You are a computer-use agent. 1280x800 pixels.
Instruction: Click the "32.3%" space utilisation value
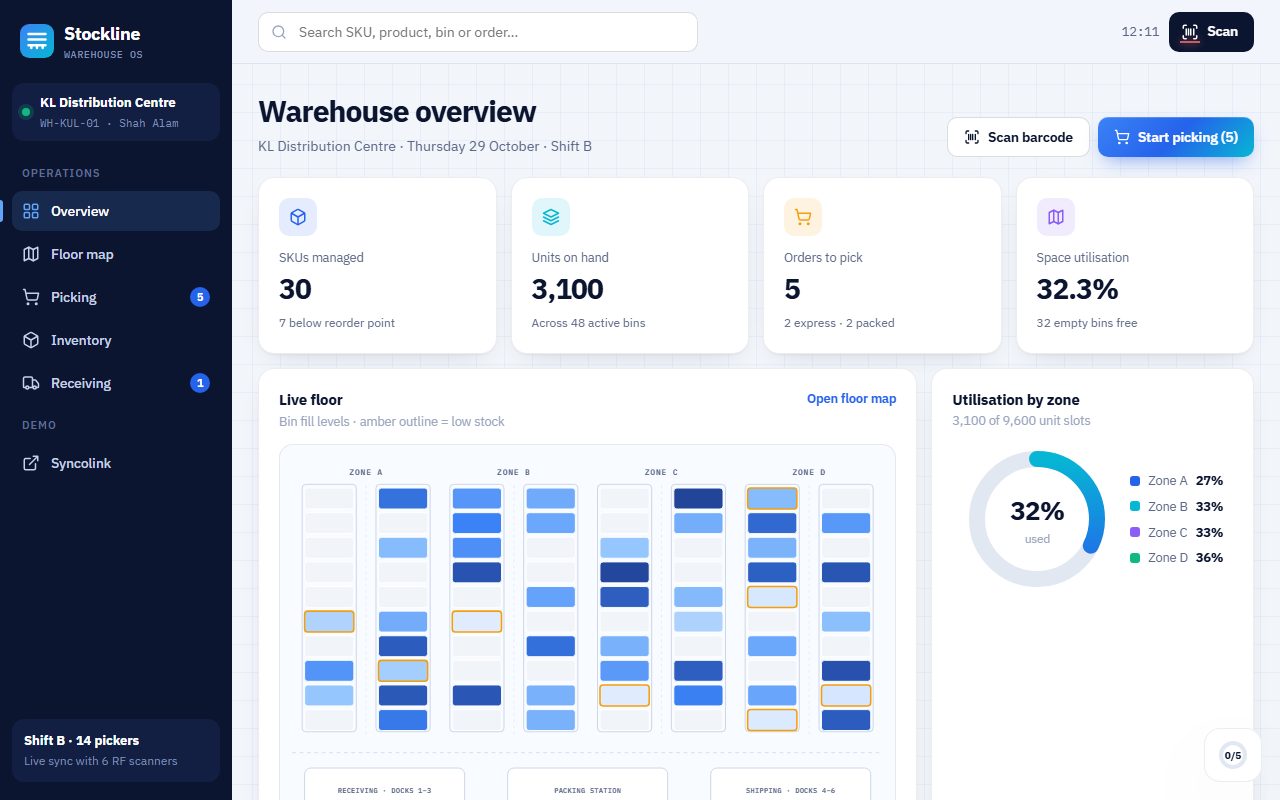click(1078, 290)
